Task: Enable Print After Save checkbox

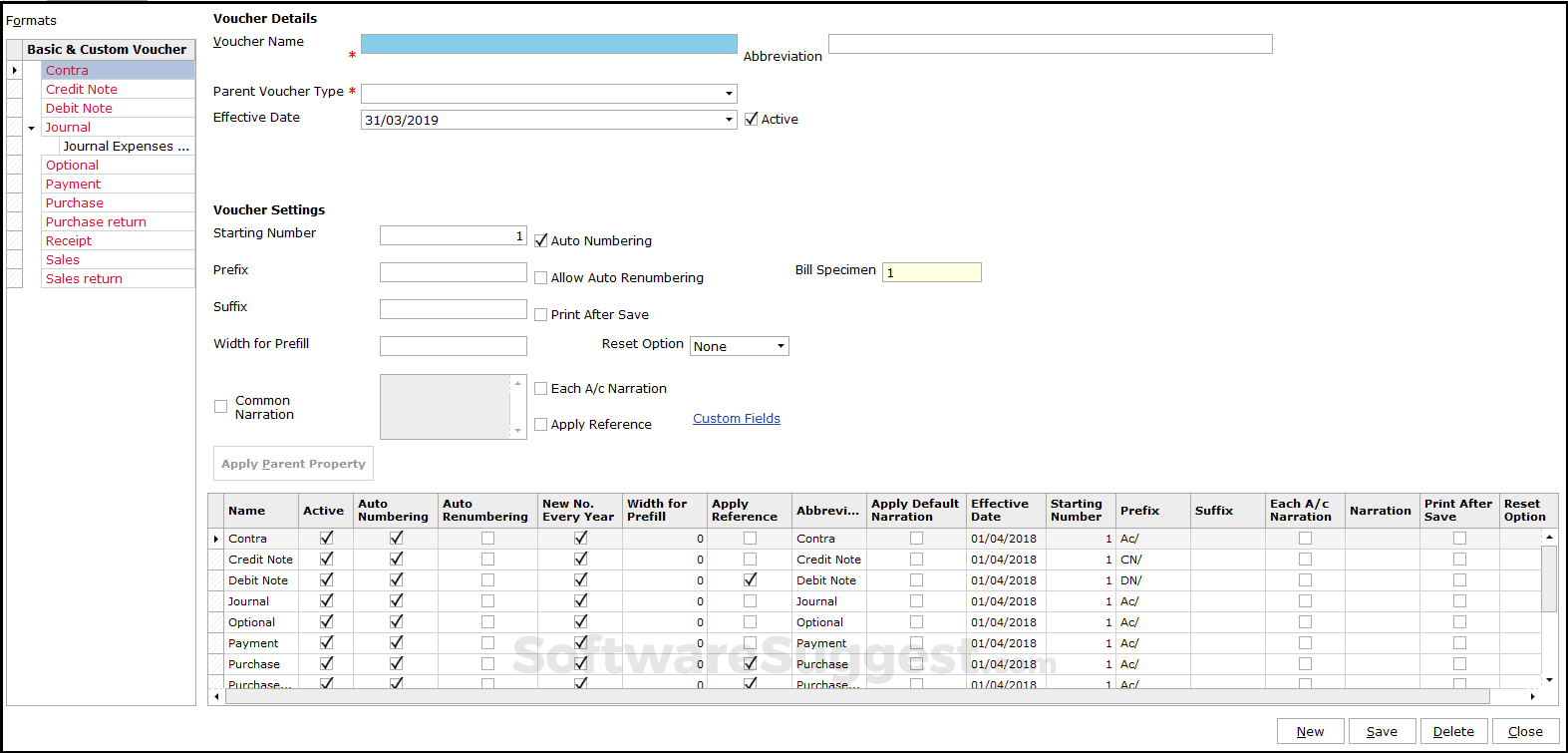Action: point(541,314)
